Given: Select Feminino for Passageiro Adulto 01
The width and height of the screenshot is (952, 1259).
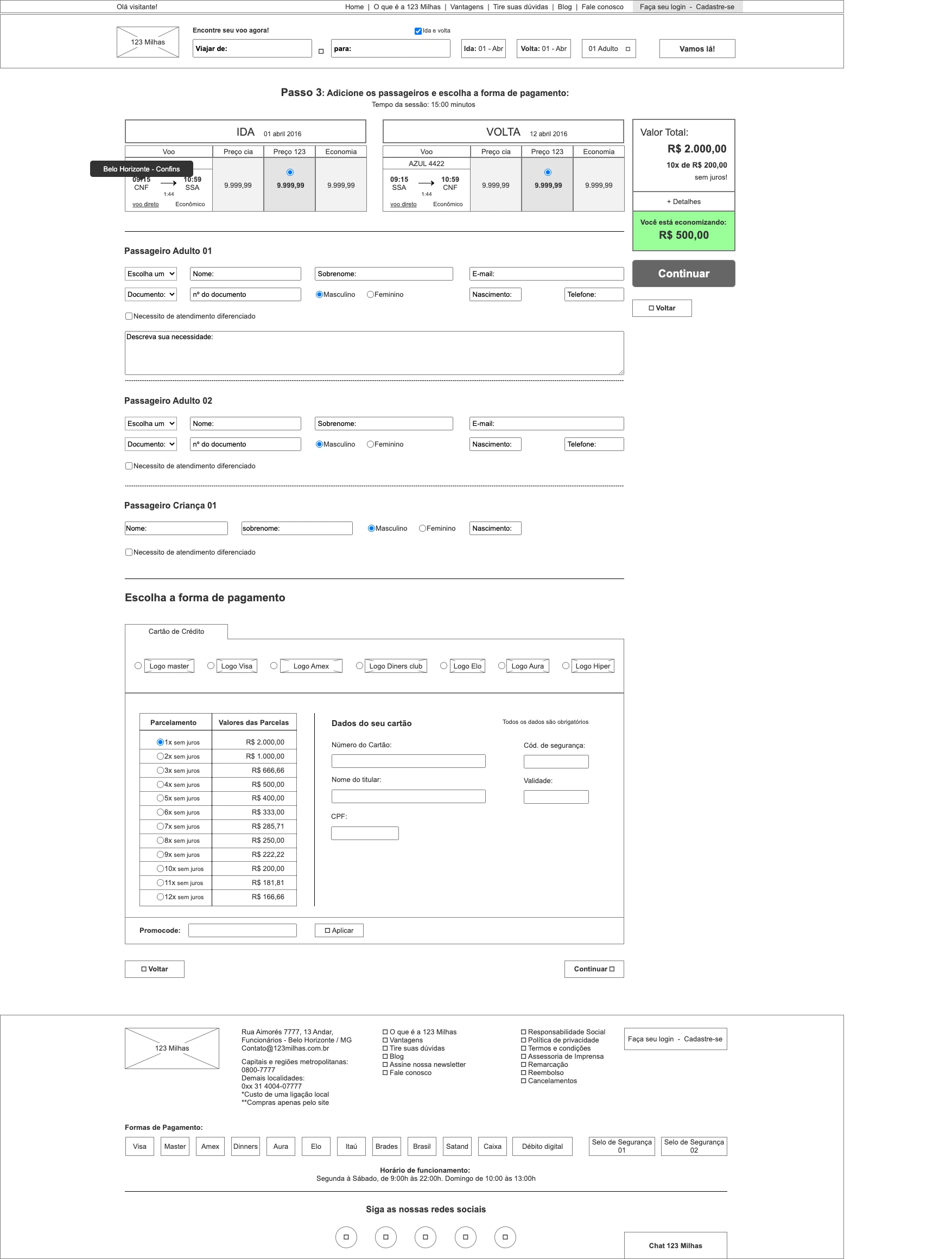Looking at the screenshot, I should click(371, 294).
